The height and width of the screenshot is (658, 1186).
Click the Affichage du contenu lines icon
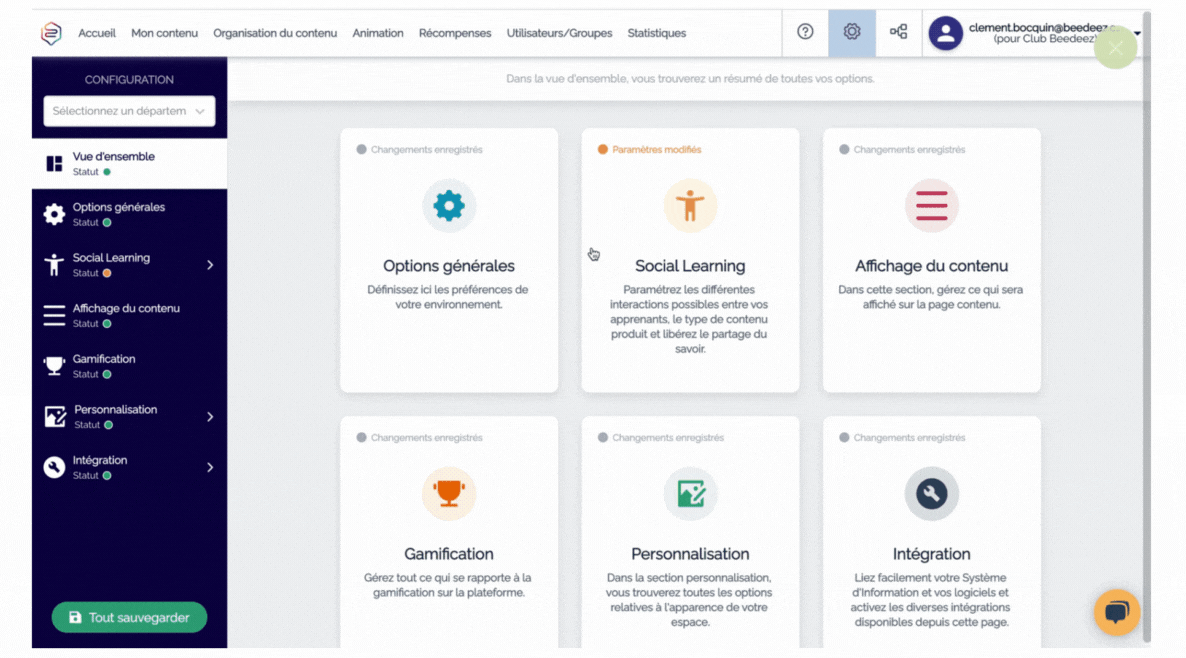931,206
